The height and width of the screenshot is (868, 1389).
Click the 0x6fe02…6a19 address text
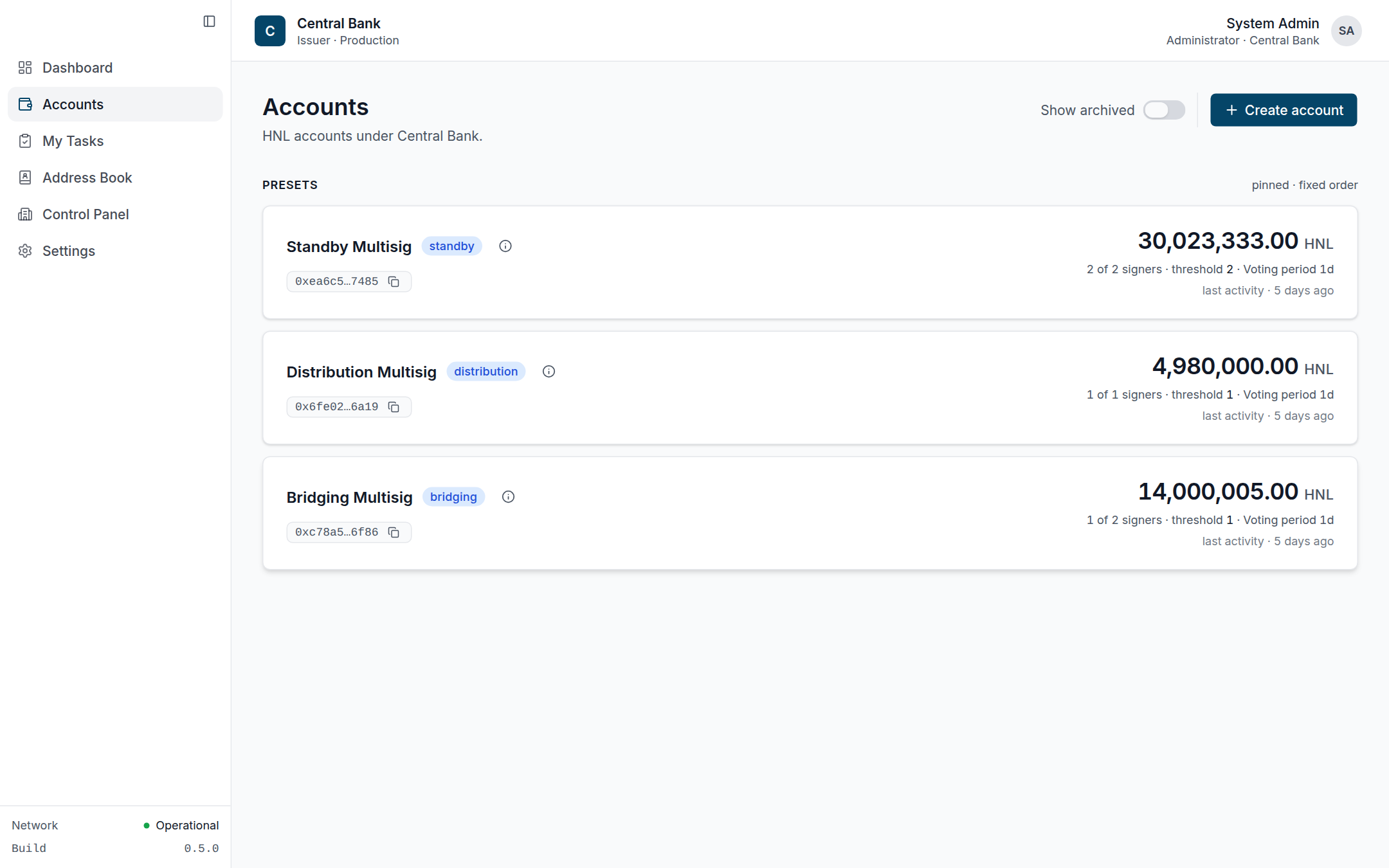tap(336, 407)
